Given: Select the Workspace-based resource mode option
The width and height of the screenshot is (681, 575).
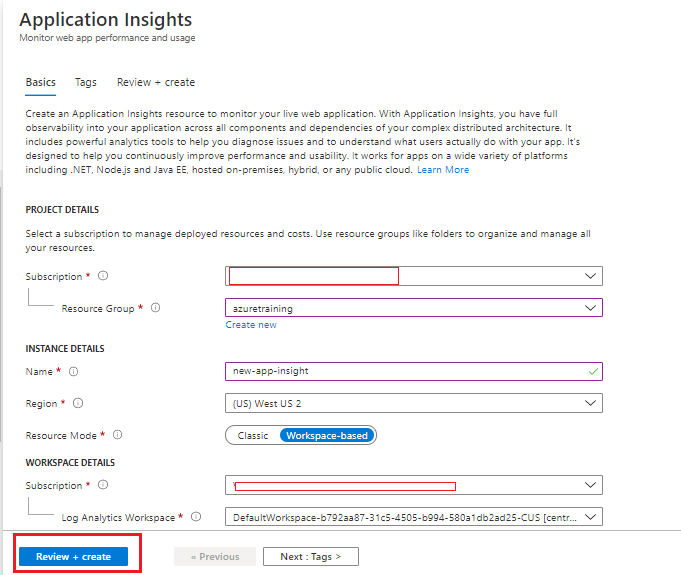Looking at the screenshot, I should [x=327, y=436].
